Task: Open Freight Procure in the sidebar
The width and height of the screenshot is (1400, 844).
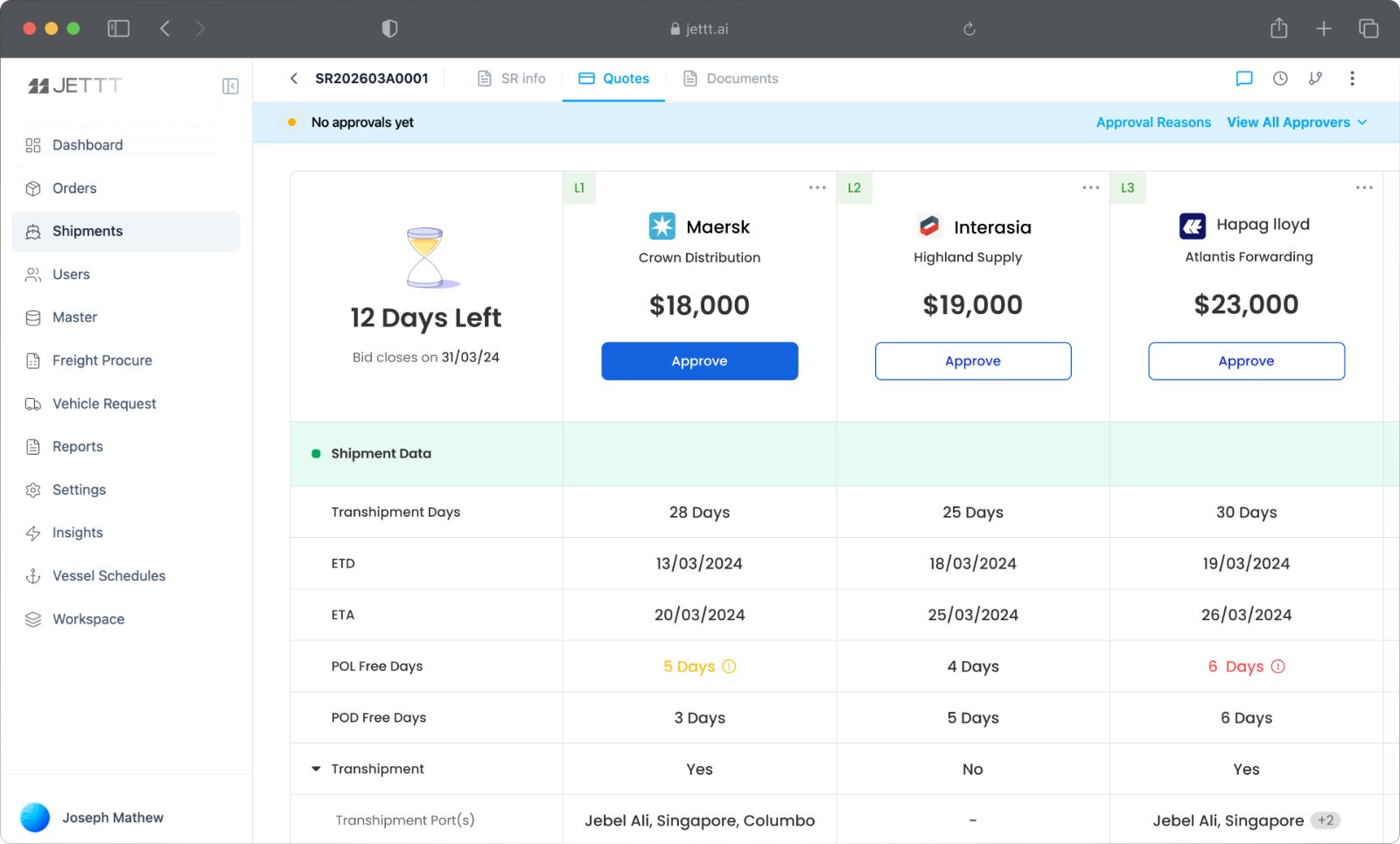Action: tap(126, 360)
